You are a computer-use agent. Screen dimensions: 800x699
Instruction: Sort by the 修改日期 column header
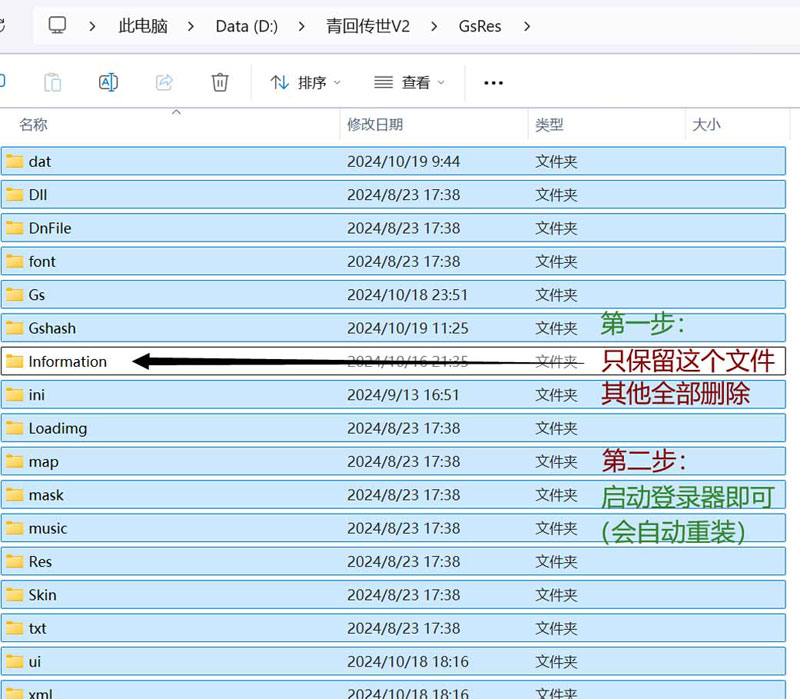(375, 125)
